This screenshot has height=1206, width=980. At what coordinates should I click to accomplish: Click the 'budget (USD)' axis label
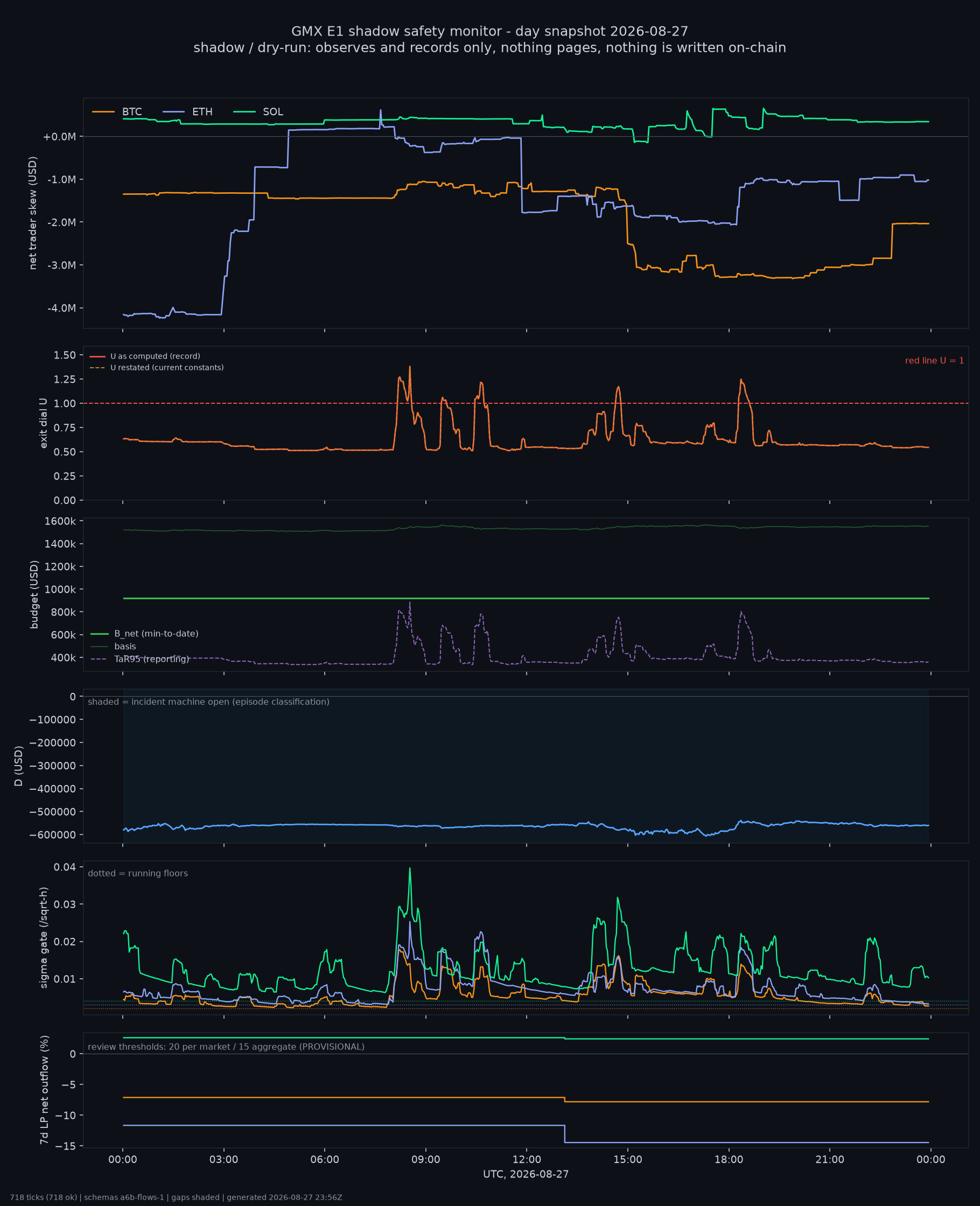(x=34, y=594)
